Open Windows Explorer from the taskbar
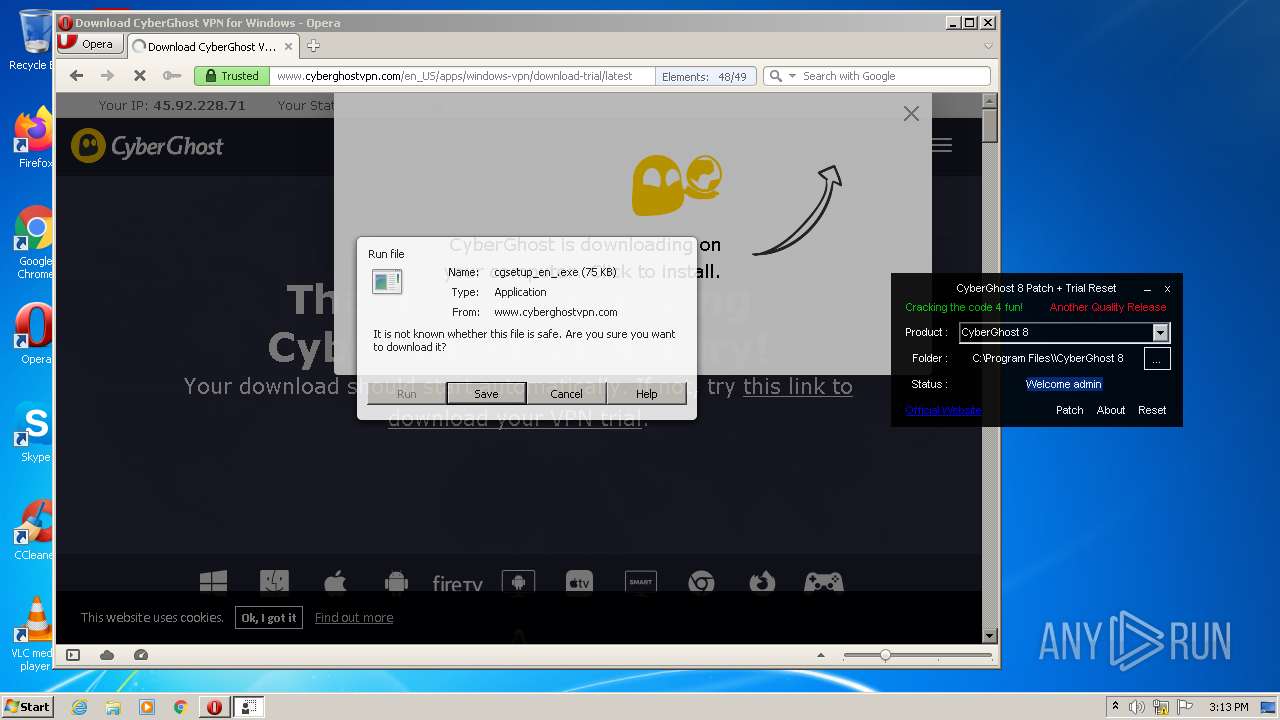Image resolution: width=1280 pixels, height=720 pixels. pyautogui.click(x=113, y=707)
